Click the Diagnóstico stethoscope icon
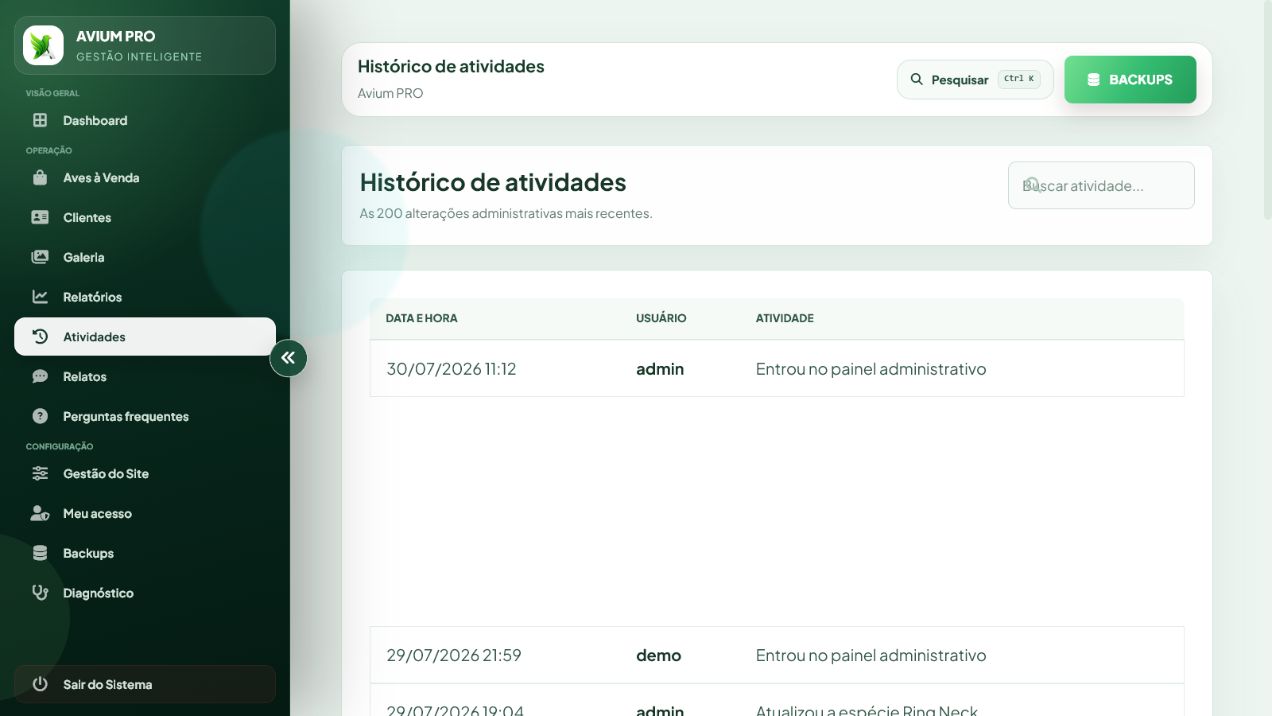1272x716 pixels. pos(40,593)
